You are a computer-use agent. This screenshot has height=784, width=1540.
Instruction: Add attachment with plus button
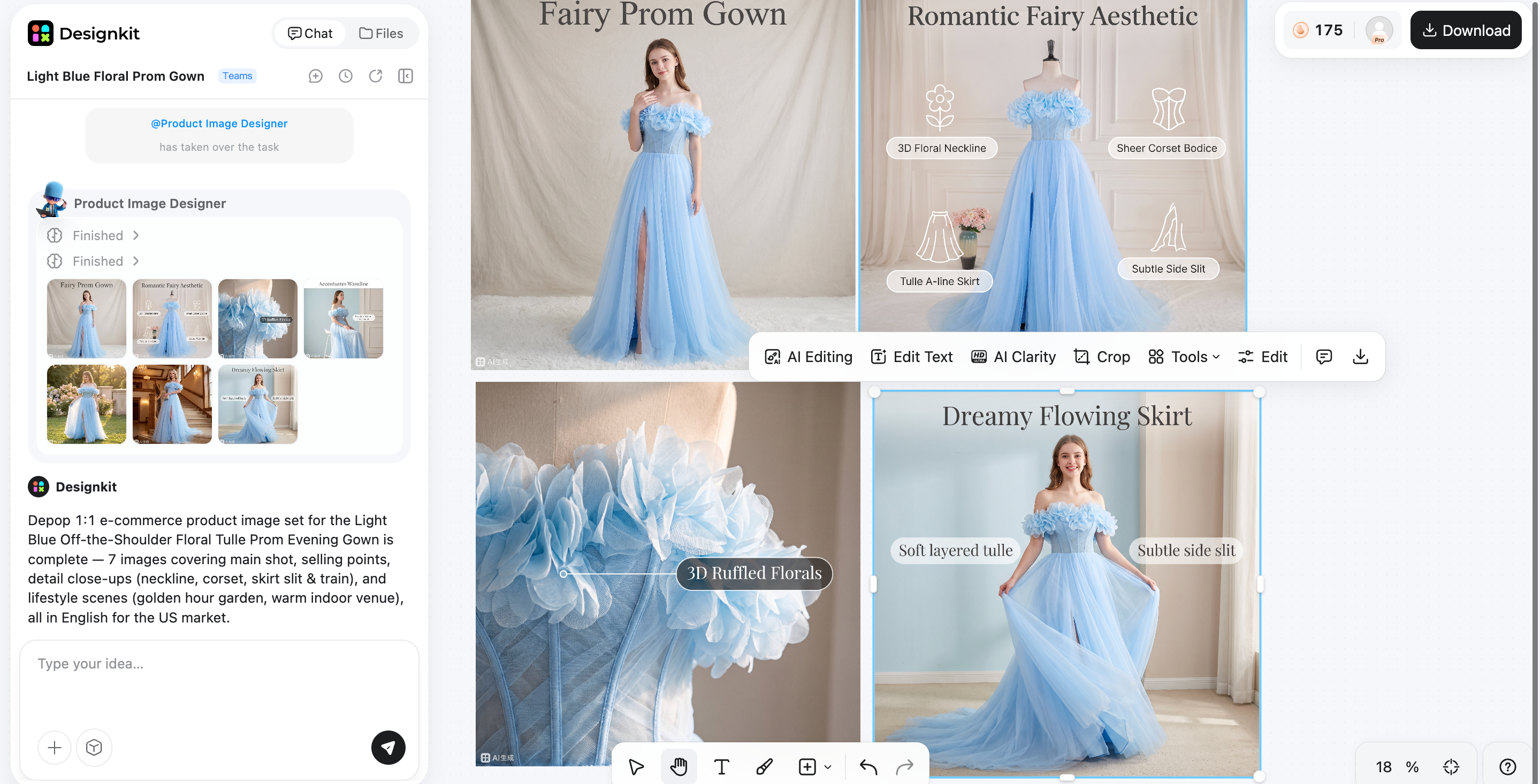click(55, 747)
